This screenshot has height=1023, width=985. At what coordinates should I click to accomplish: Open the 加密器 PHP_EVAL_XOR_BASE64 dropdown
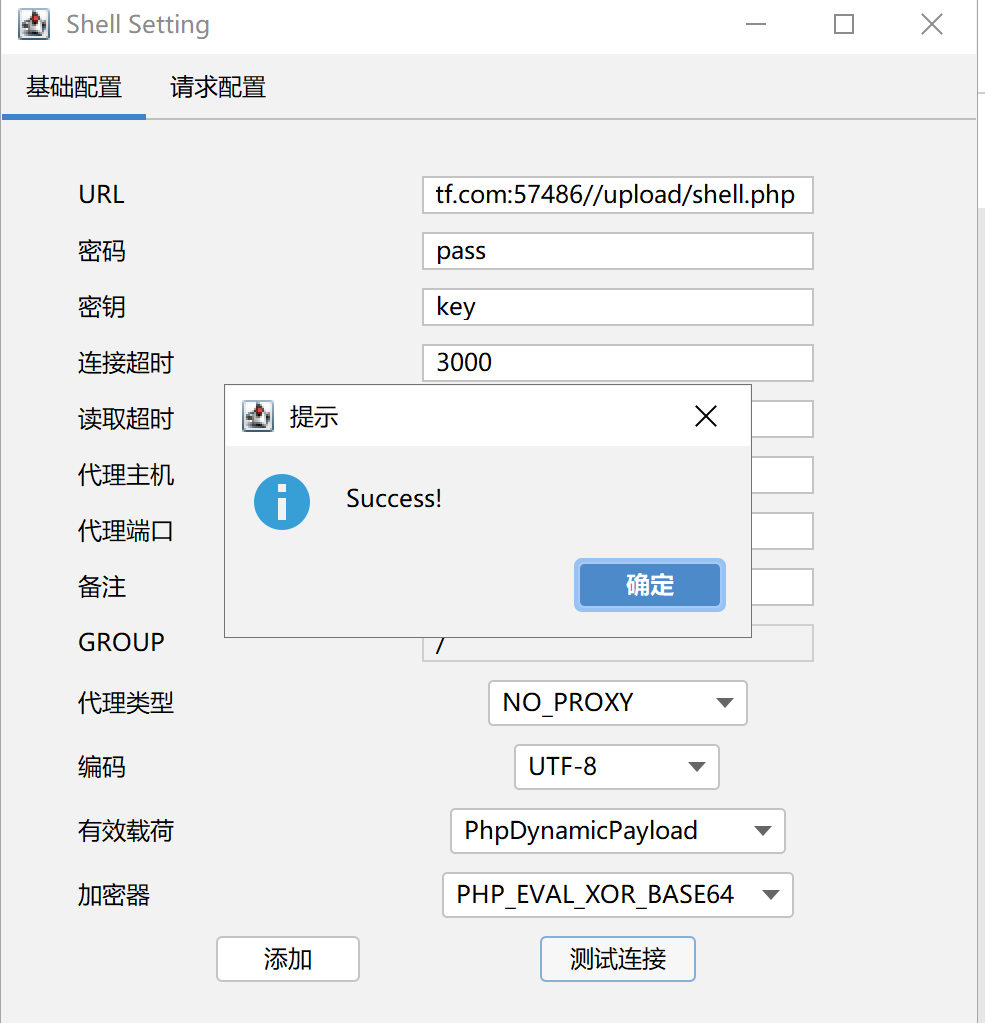pos(618,895)
